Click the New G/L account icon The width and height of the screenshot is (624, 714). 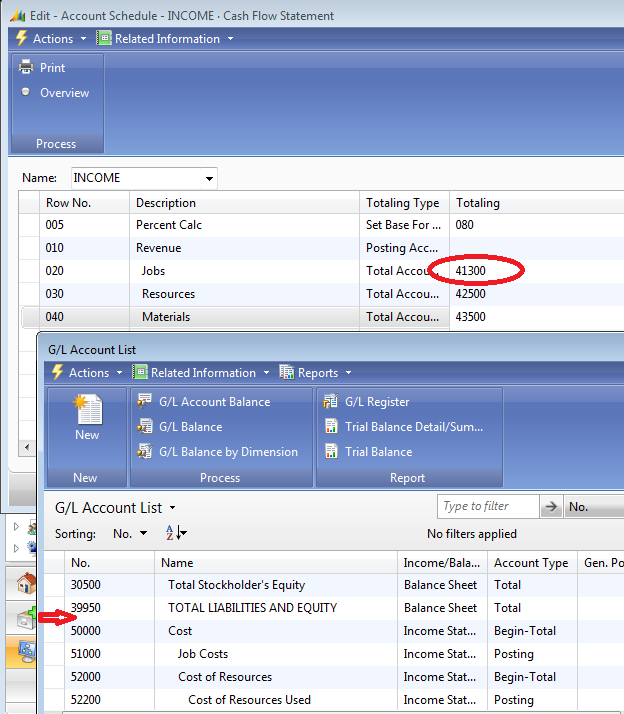pyautogui.click(x=87, y=410)
